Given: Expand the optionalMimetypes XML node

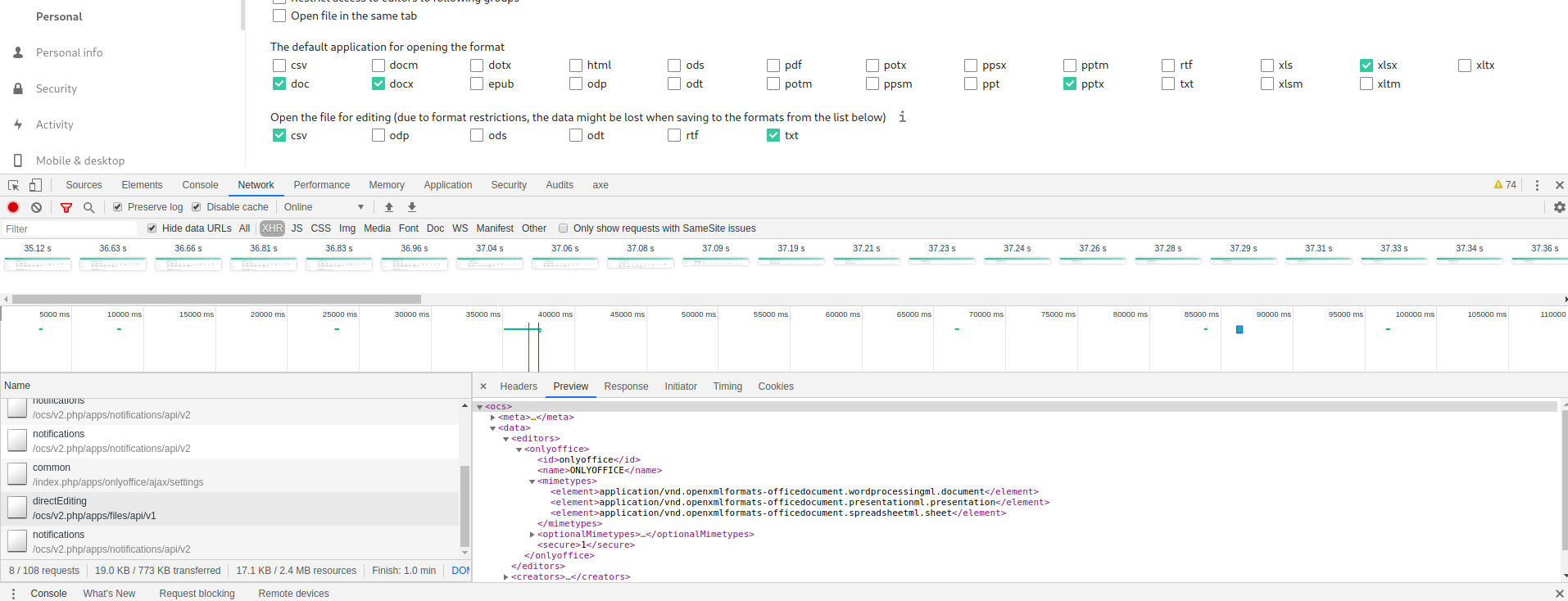Looking at the screenshot, I should tap(532, 535).
